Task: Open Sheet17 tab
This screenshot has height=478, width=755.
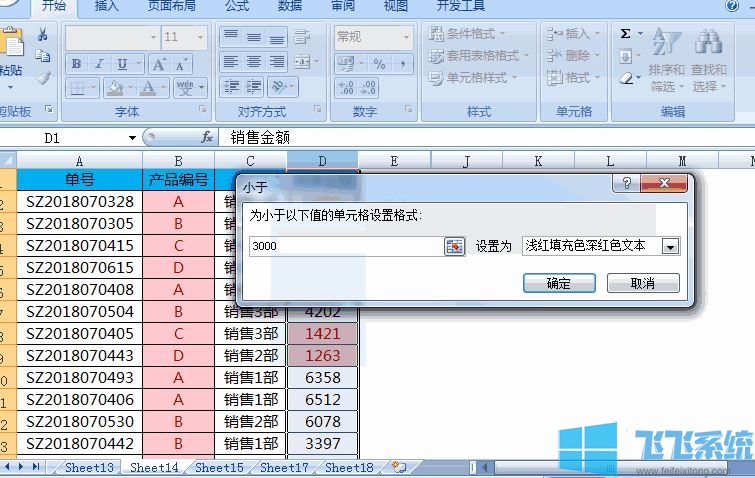Action: coord(284,467)
